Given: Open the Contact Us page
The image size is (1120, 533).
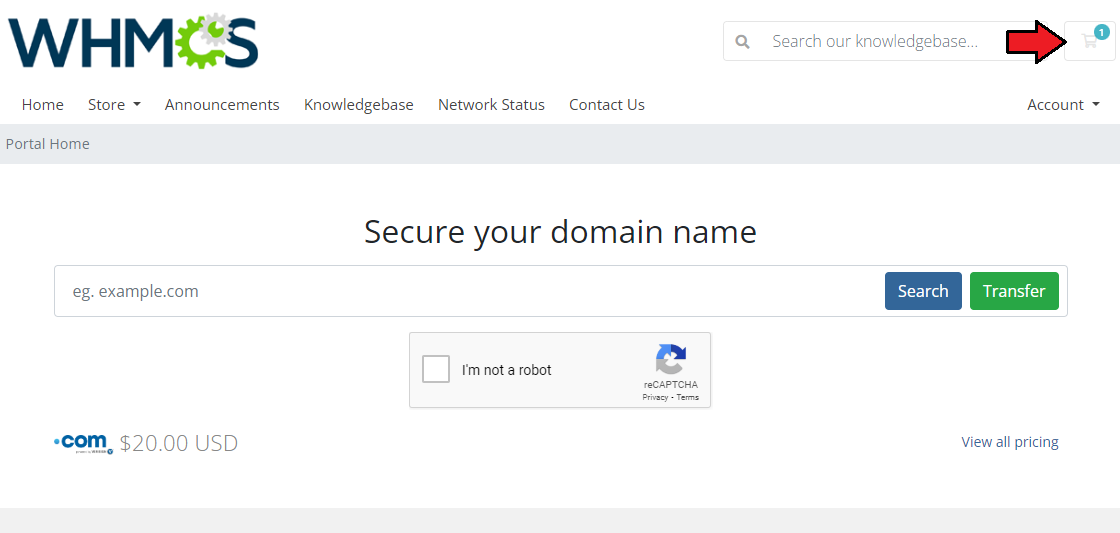Looking at the screenshot, I should (607, 104).
